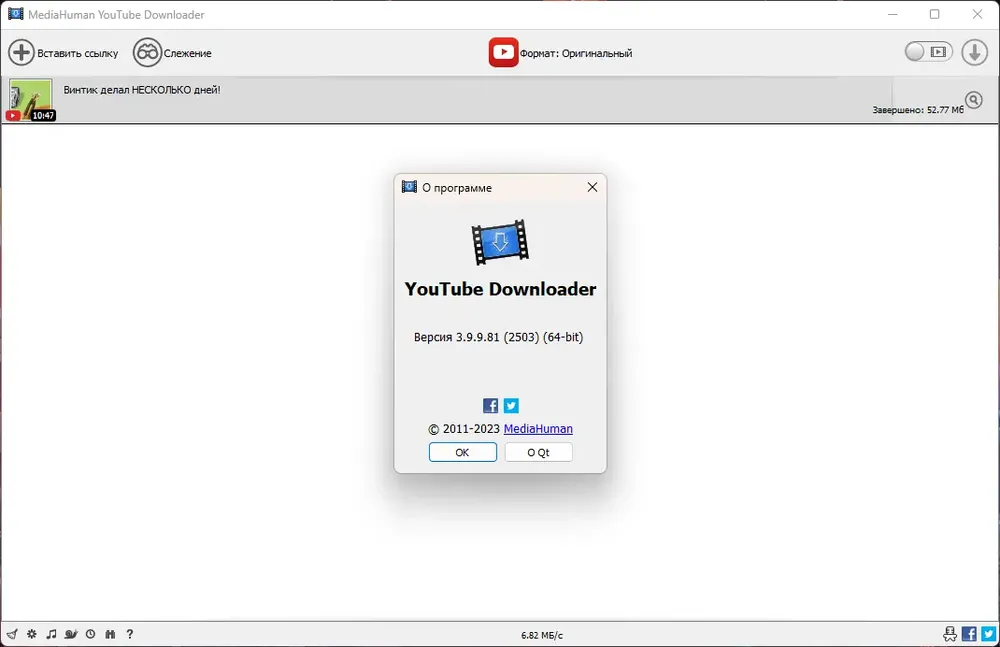This screenshot has height=647, width=1000.
Task: Start all downloads with the down-arrow button
Action: [974, 52]
